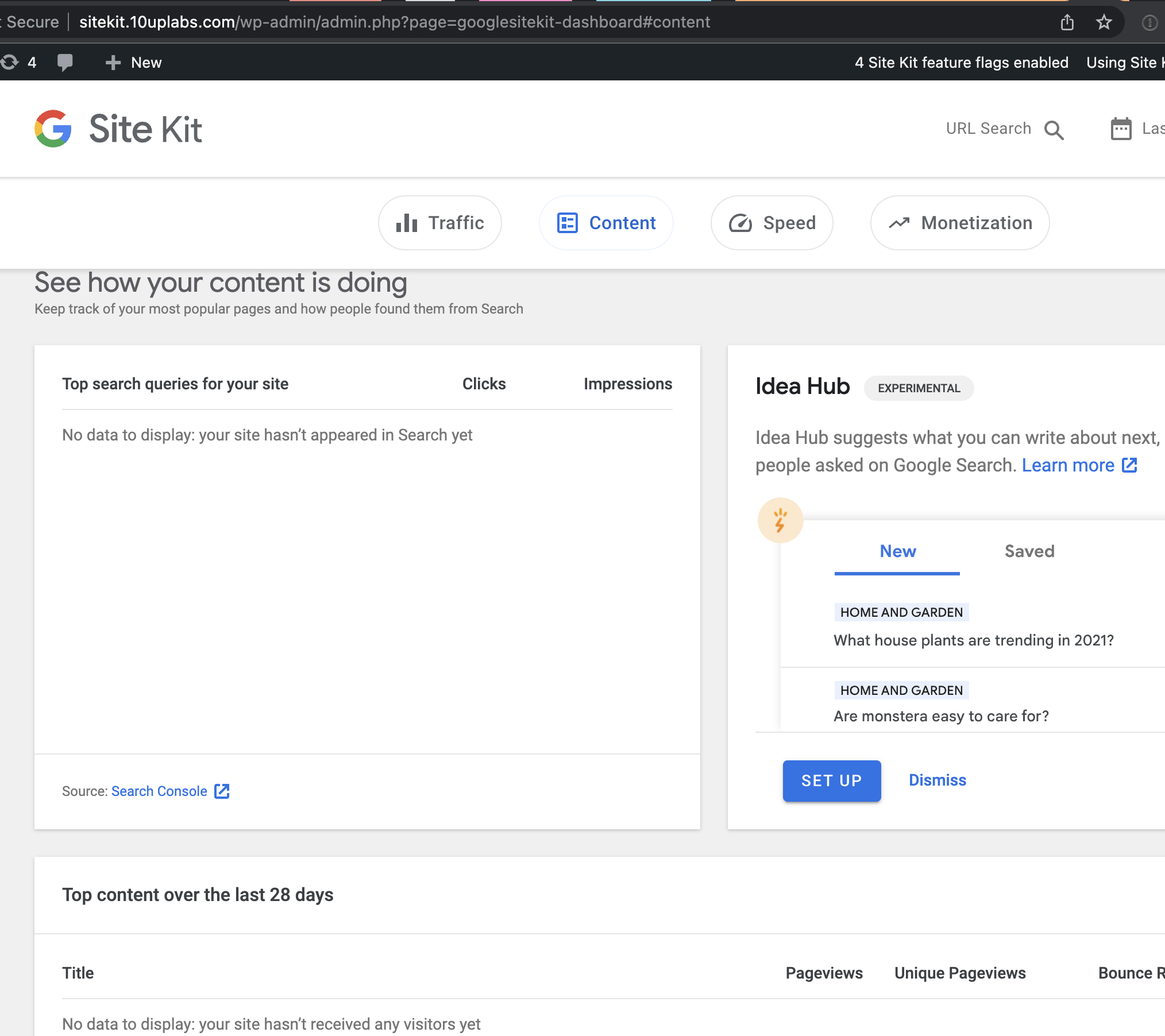Open the Idea Hub Learn more link
This screenshot has height=1036, width=1165.
point(1068,465)
